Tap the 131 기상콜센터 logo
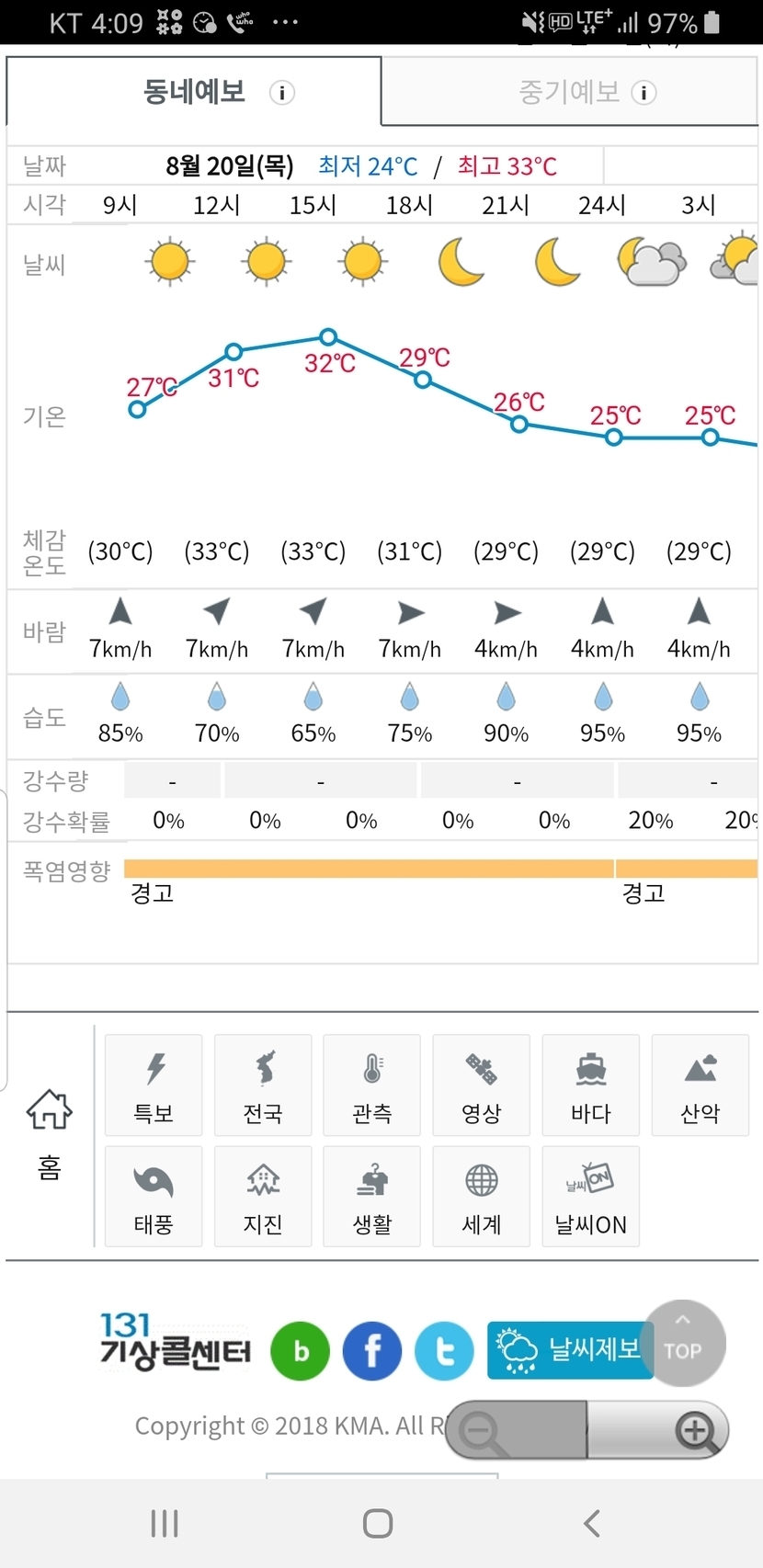 pos(175,1343)
